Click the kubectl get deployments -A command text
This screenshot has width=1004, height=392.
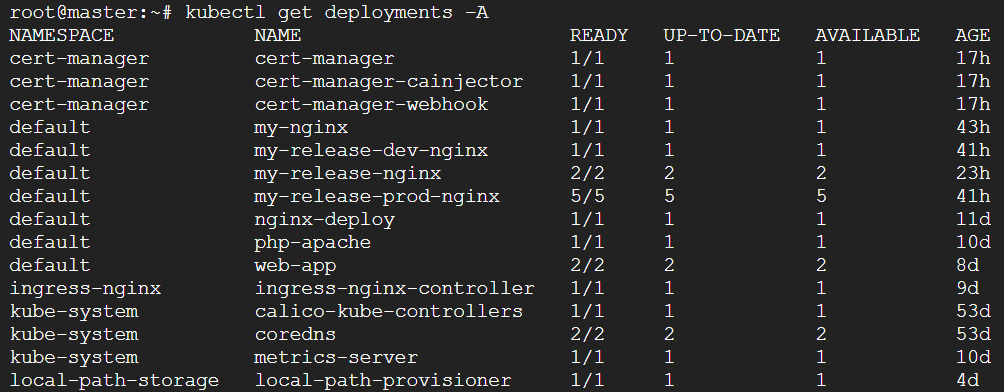tap(337, 13)
